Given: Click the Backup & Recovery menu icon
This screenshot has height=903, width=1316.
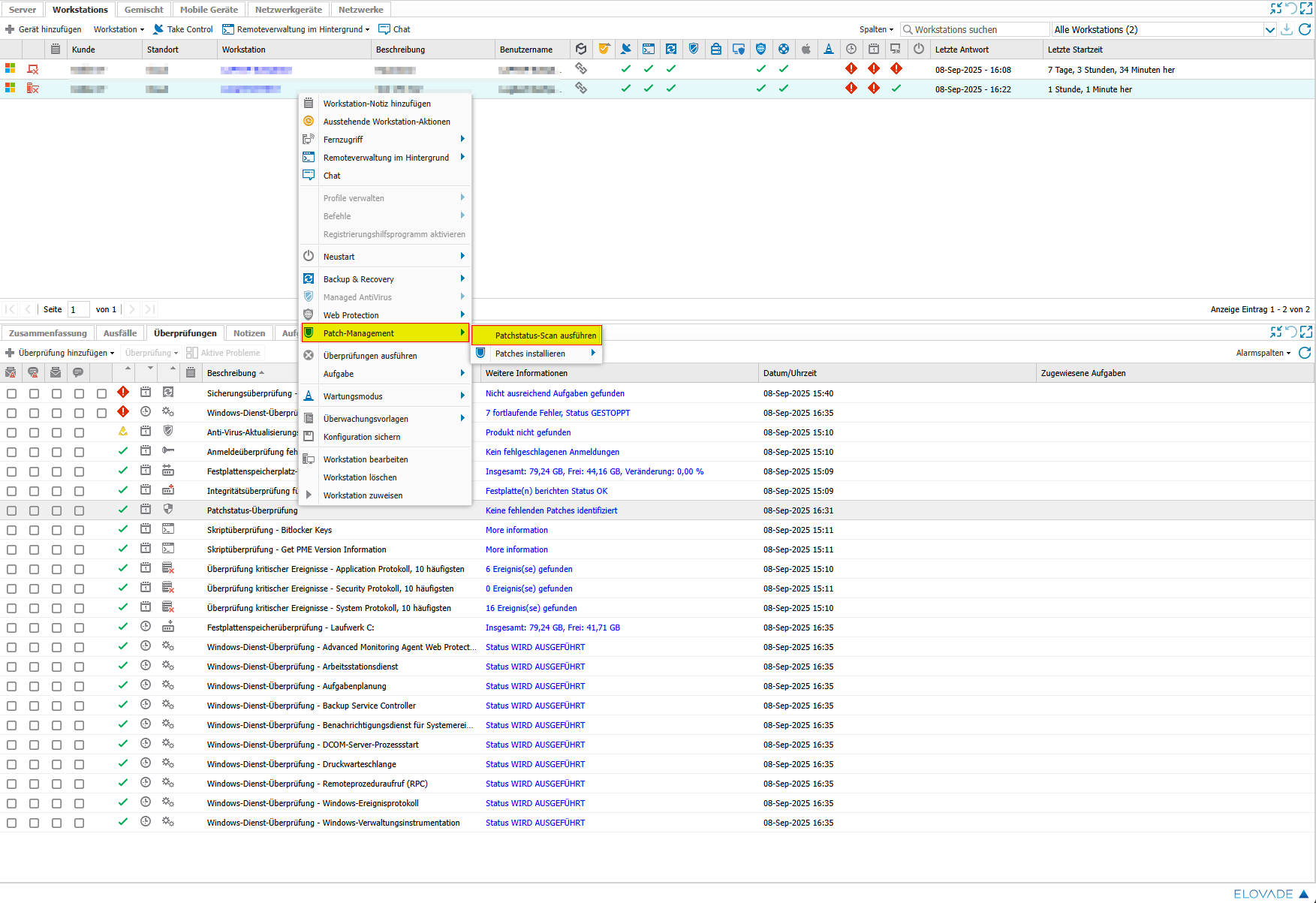Looking at the screenshot, I should coord(309,279).
